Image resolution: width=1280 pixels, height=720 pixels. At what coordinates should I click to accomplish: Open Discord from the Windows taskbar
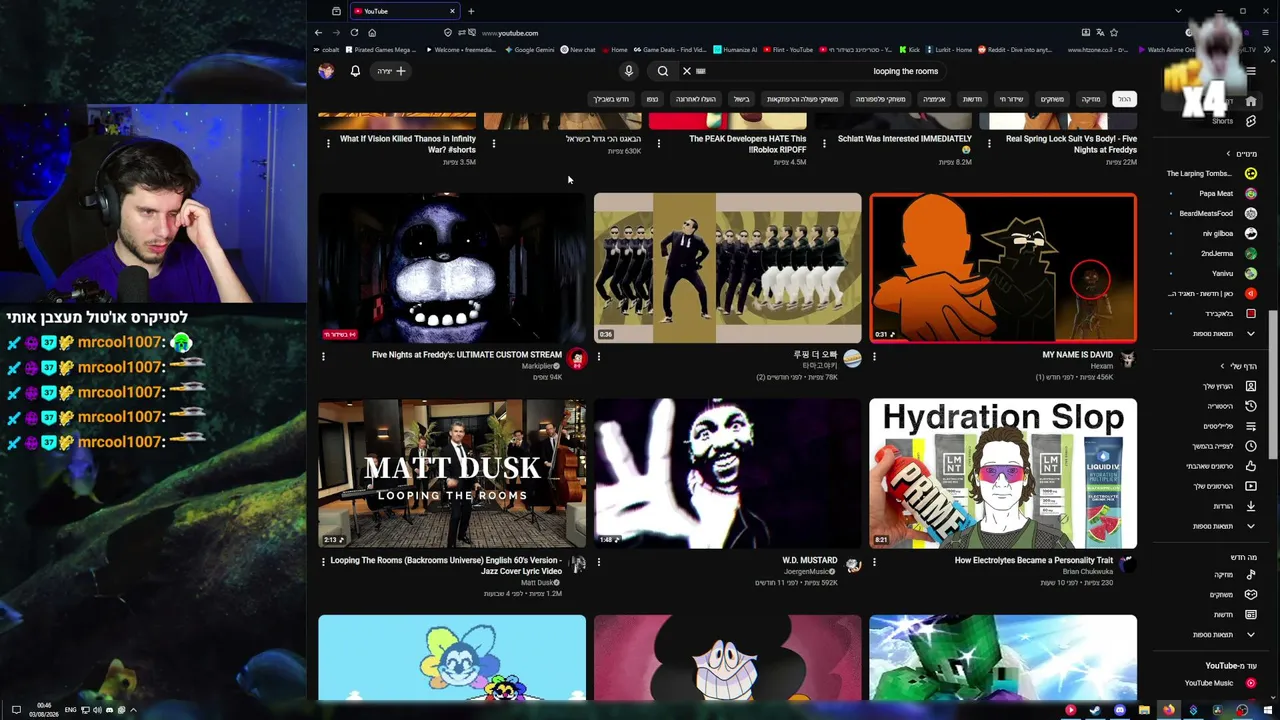click(1119, 710)
